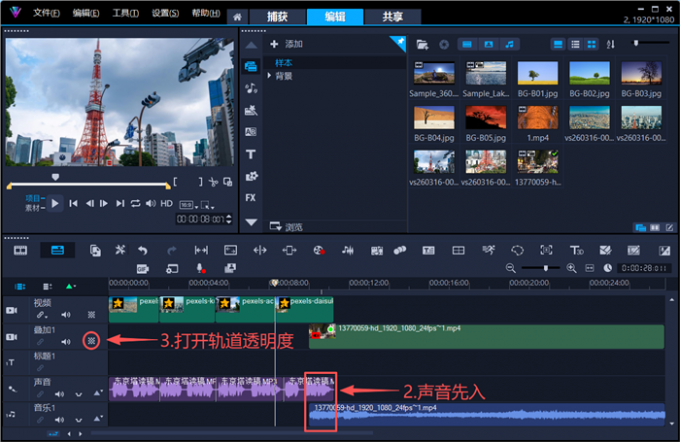The width and height of the screenshot is (680, 442).
Task: Jump to the start of the preview
Action: 73,203
